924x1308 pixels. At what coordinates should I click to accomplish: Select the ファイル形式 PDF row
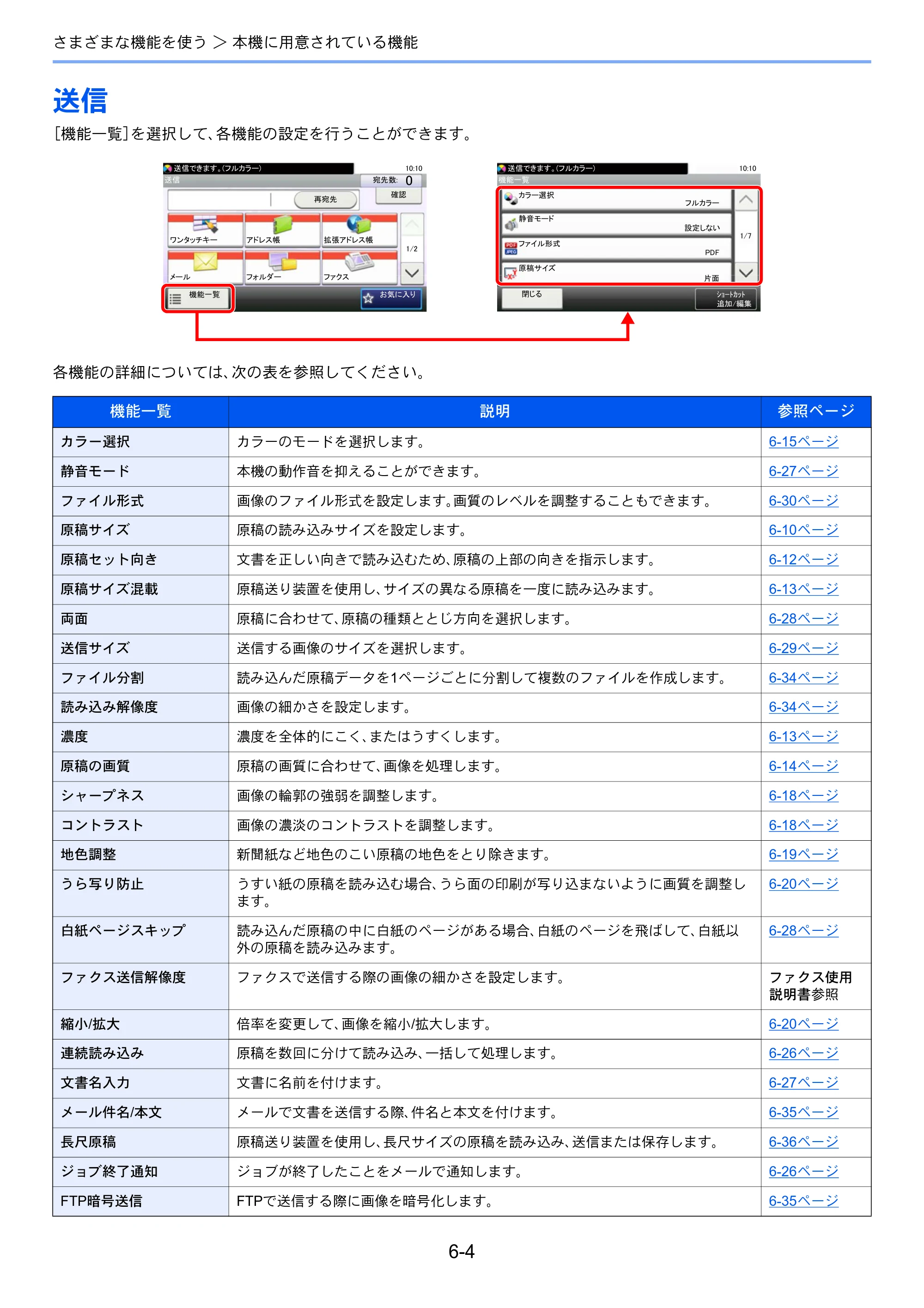click(x=616, y=248)
